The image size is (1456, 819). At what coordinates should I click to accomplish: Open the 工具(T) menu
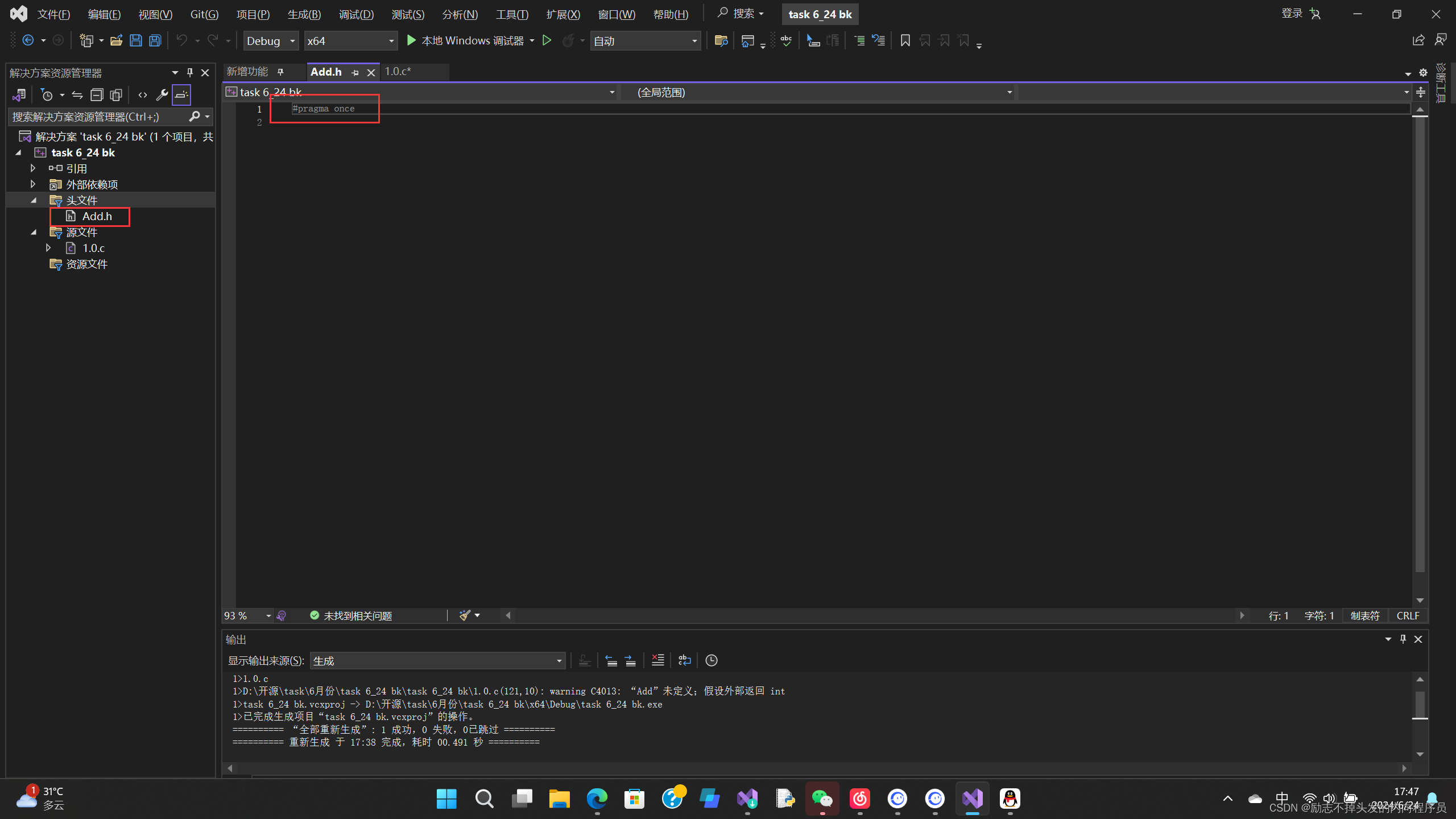click(512, 14)
